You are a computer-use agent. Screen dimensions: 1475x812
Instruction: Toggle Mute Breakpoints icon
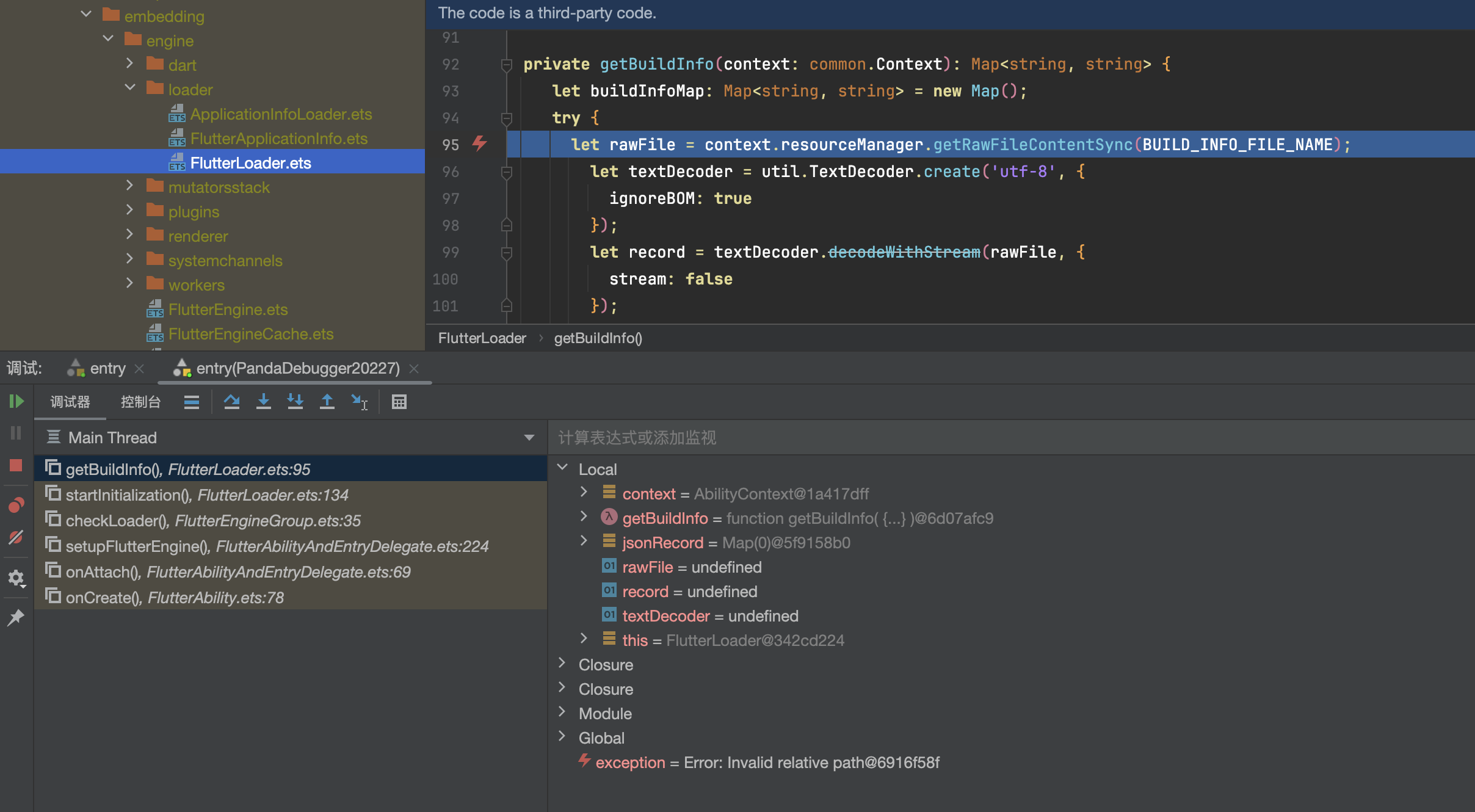(16, 537)
